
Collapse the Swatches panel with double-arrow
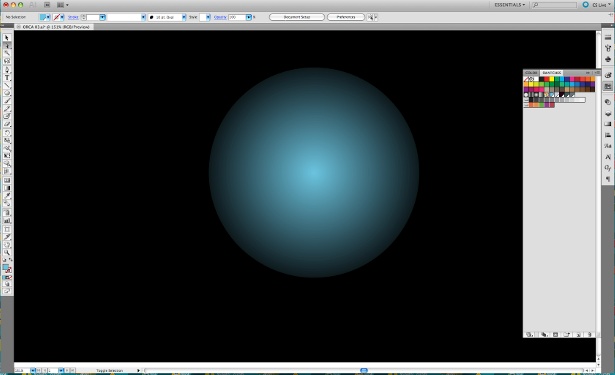point(588,73)
